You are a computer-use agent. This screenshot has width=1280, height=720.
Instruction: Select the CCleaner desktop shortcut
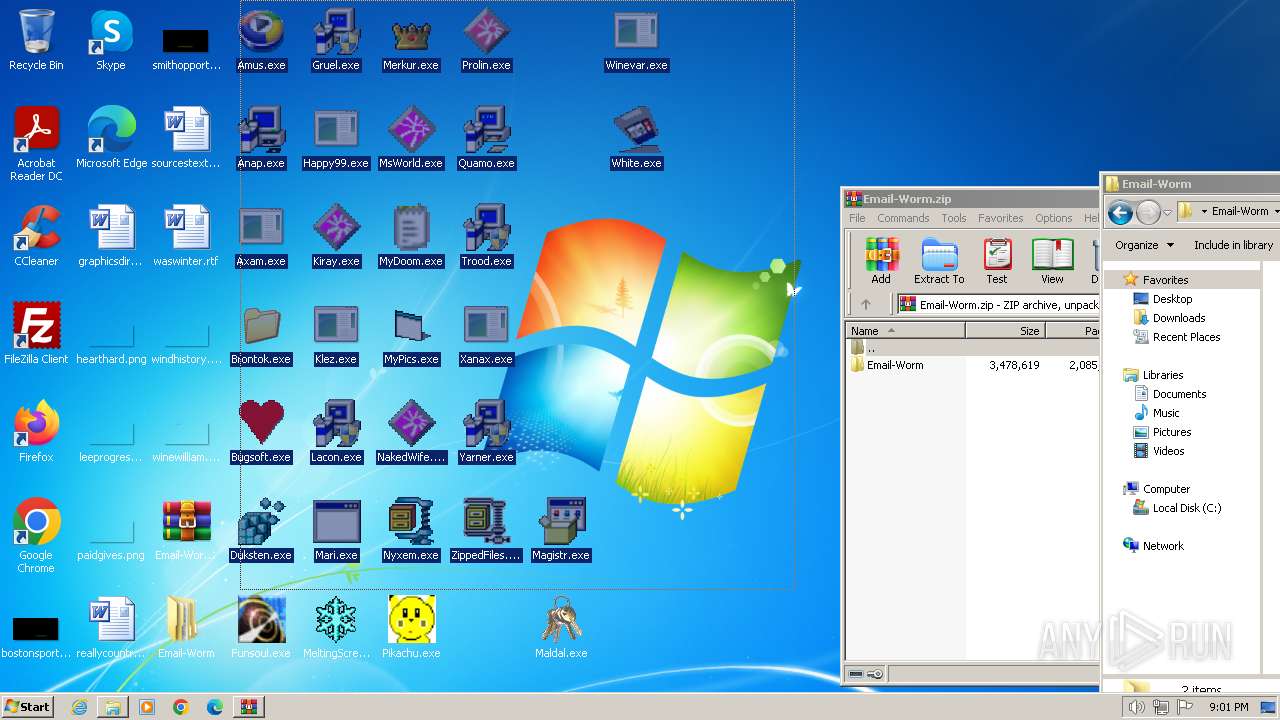click(36, 236)
